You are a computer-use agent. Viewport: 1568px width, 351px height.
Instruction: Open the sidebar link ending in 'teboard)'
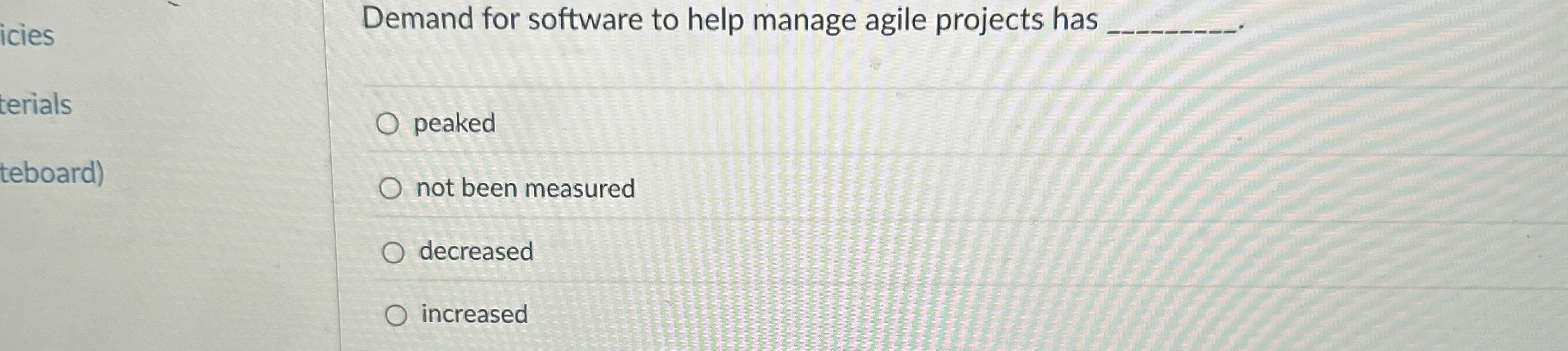pyautogui.click(x=52, y=173)
